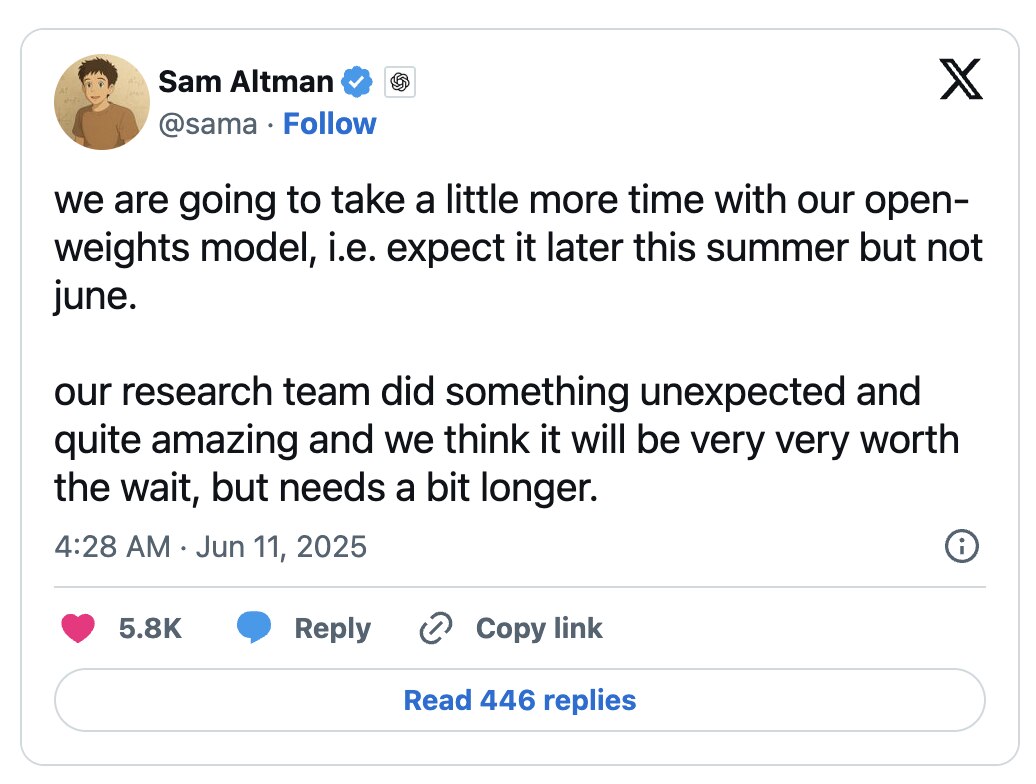
Task: Click the word 'june.' in the tweet
Action: (95, 297)
